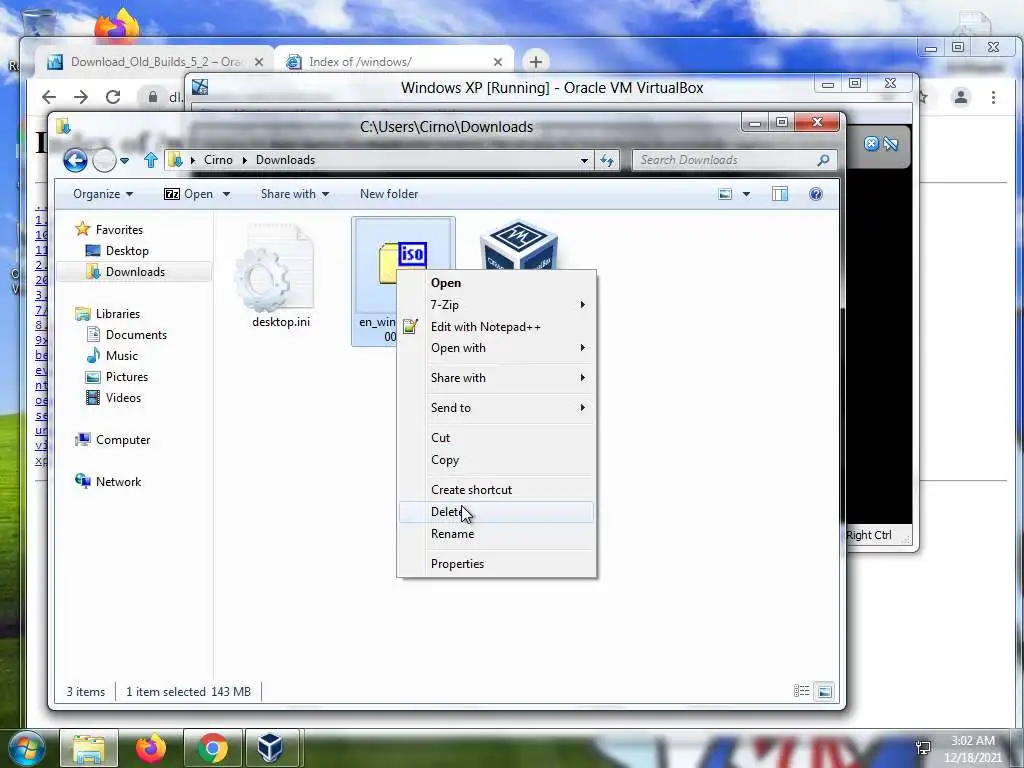Choose Cut in context menu
1024x768 pixels.
click(496, 438)
